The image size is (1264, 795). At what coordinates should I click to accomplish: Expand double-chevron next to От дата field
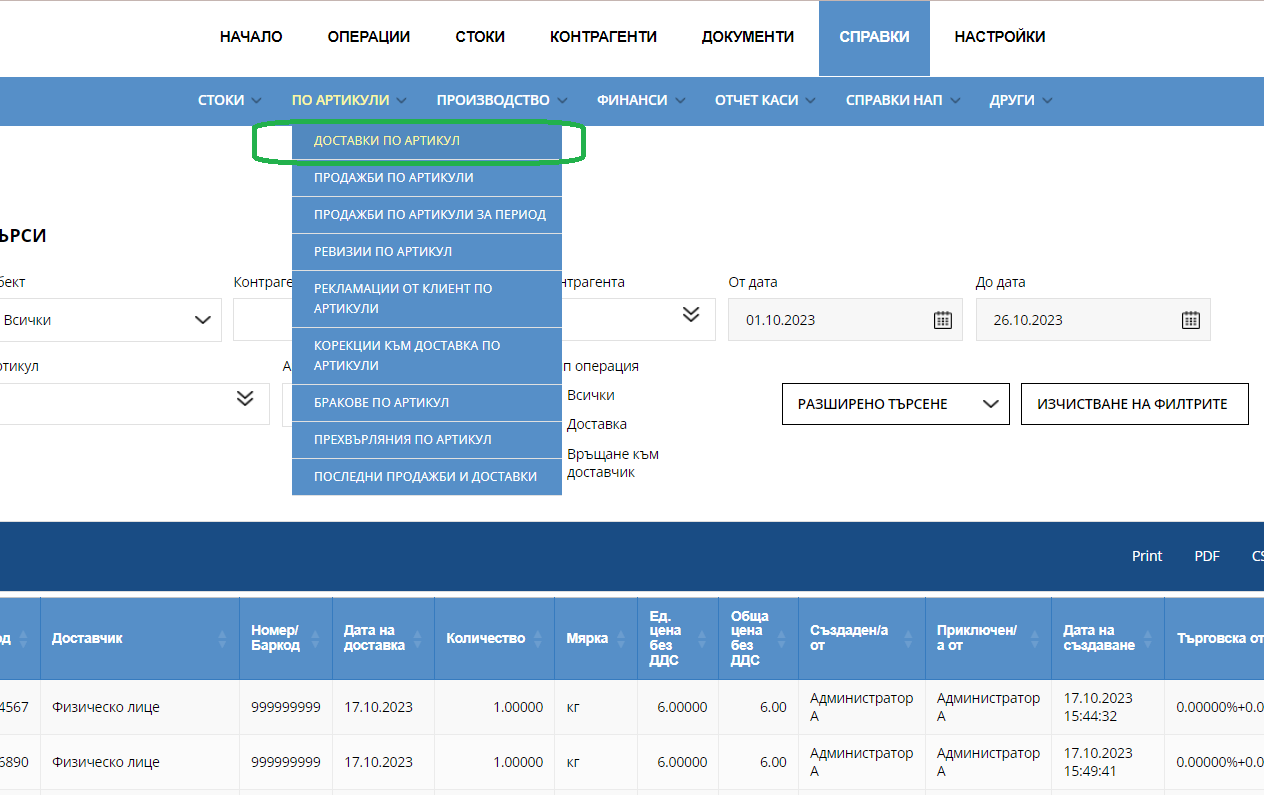click(690, 314)
